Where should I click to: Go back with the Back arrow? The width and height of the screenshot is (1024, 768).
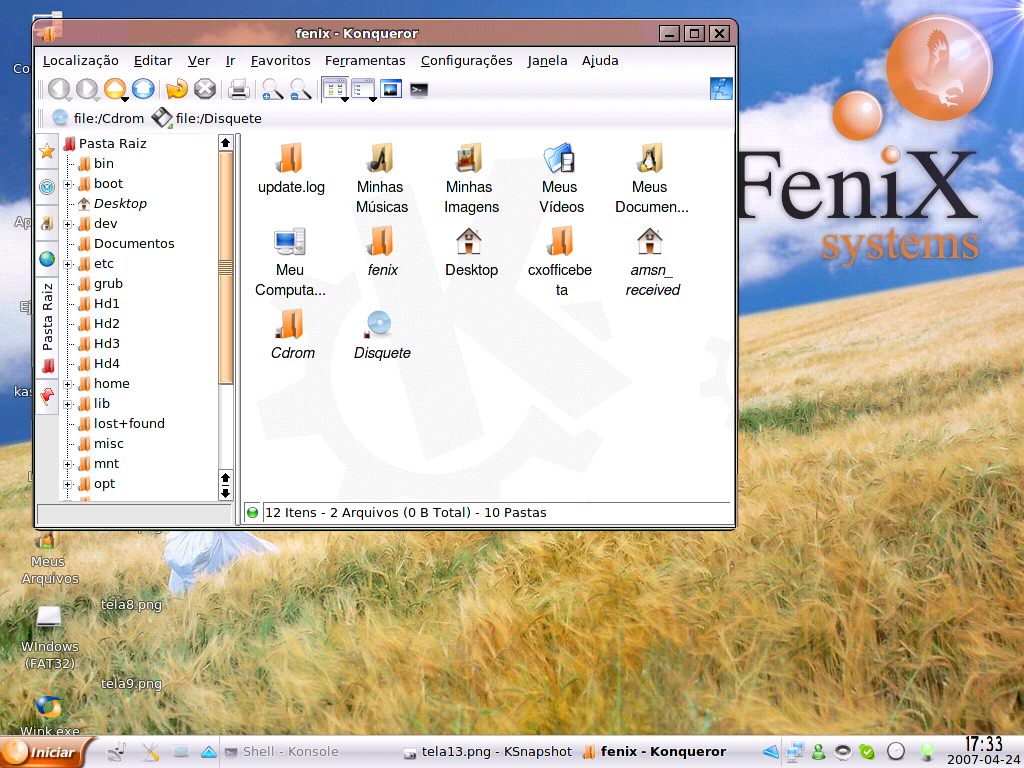click(x=59, y=89)
